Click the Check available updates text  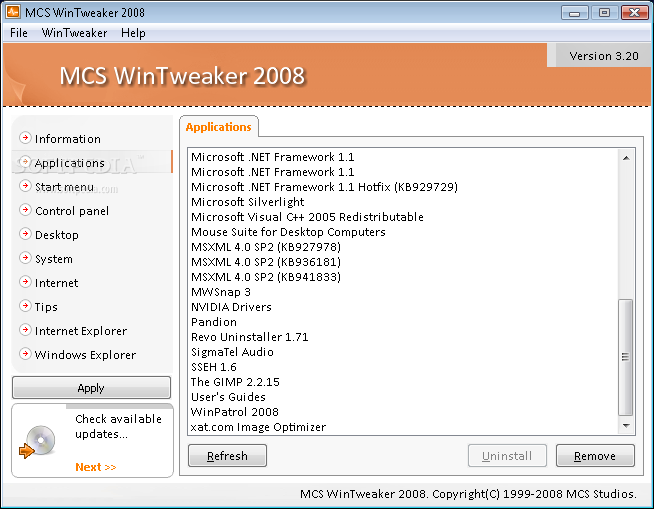(x=118, y=426)
